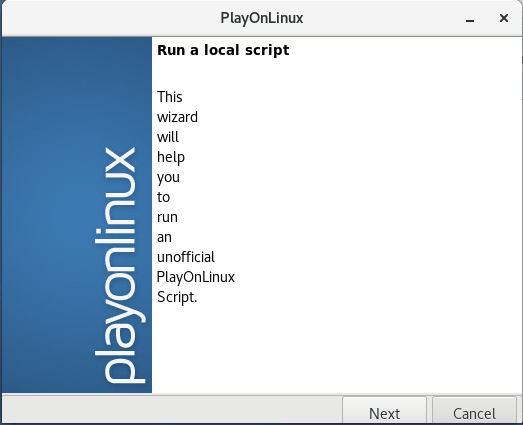The height and width of the screenshot is (425, 523).
Task: Minimize the PlayOnLinux window
Action: click(470, 18)
